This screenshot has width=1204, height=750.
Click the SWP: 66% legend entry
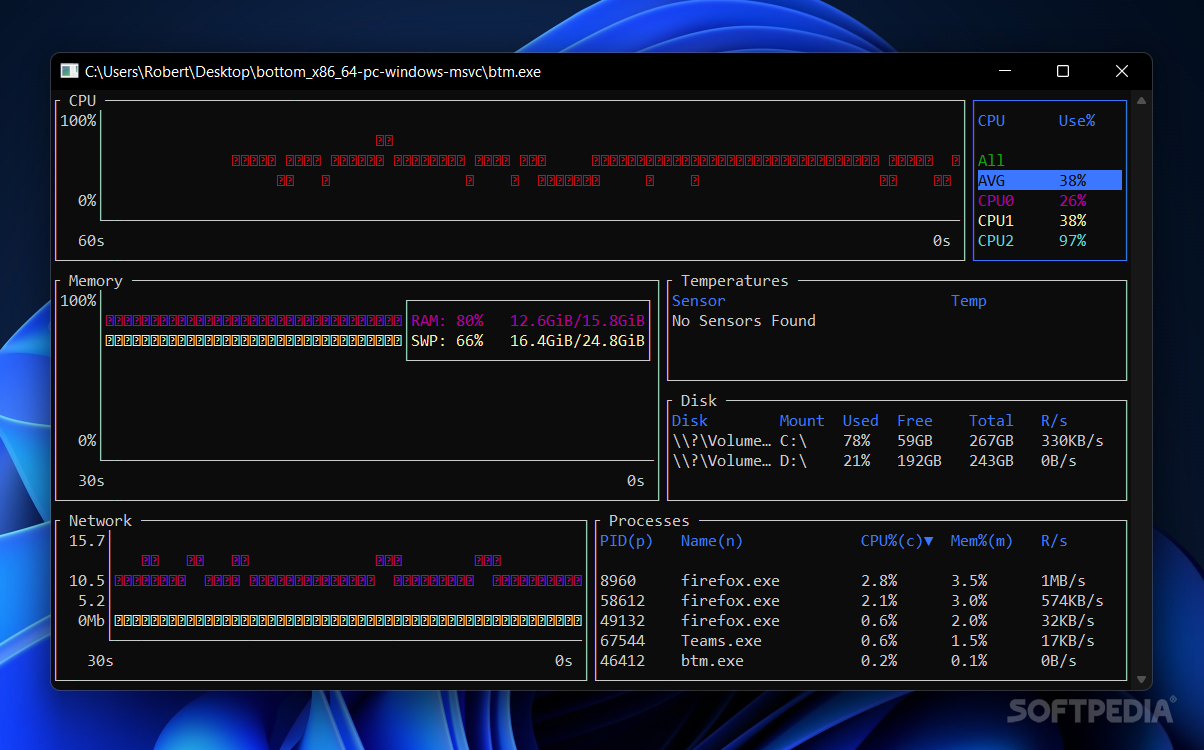pyautogui.click(x=528, y=341)
